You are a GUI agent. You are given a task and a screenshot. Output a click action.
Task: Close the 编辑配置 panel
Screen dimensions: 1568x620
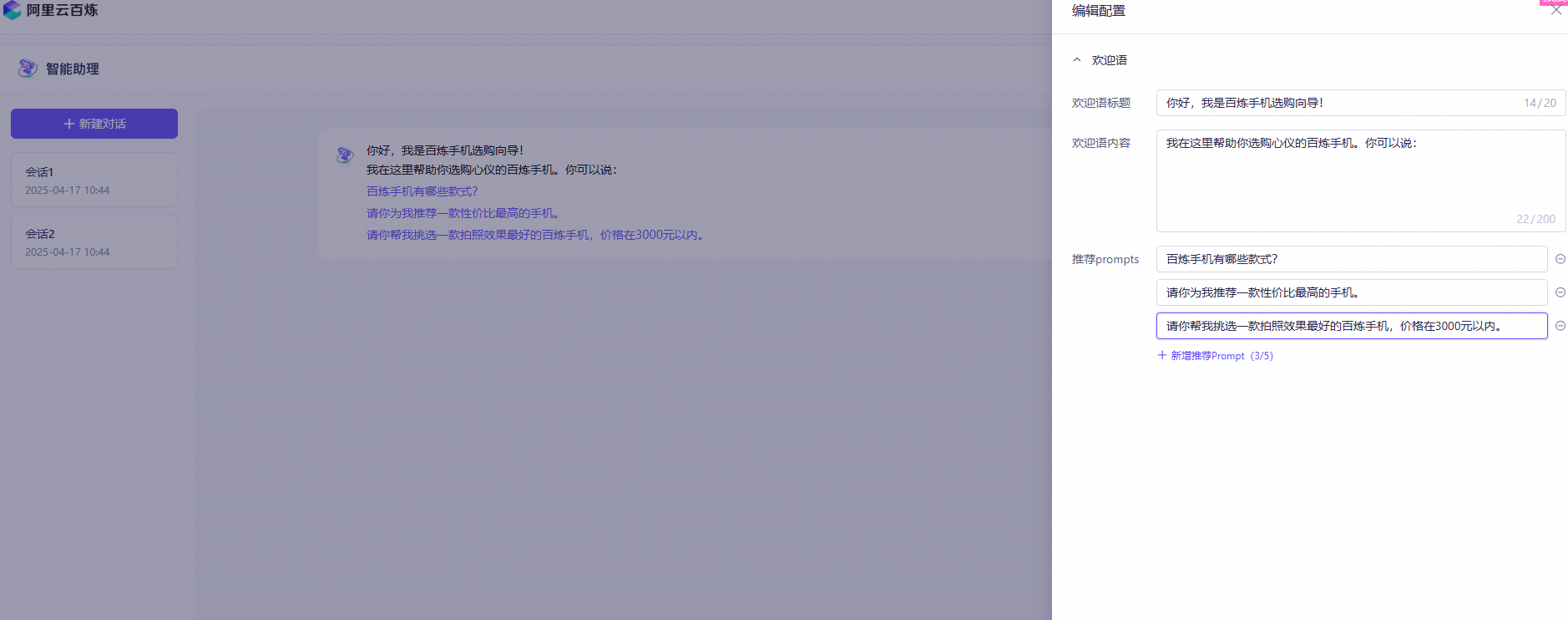coord(1556,10)
